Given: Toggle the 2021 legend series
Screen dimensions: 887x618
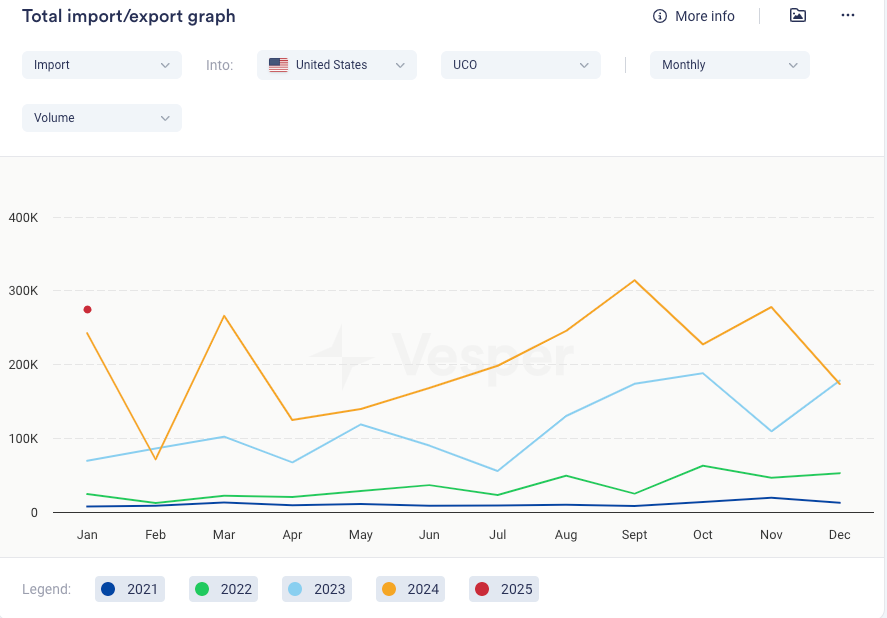Looking at the screenshot, I should pyautogui.click(x=127, y=589).
